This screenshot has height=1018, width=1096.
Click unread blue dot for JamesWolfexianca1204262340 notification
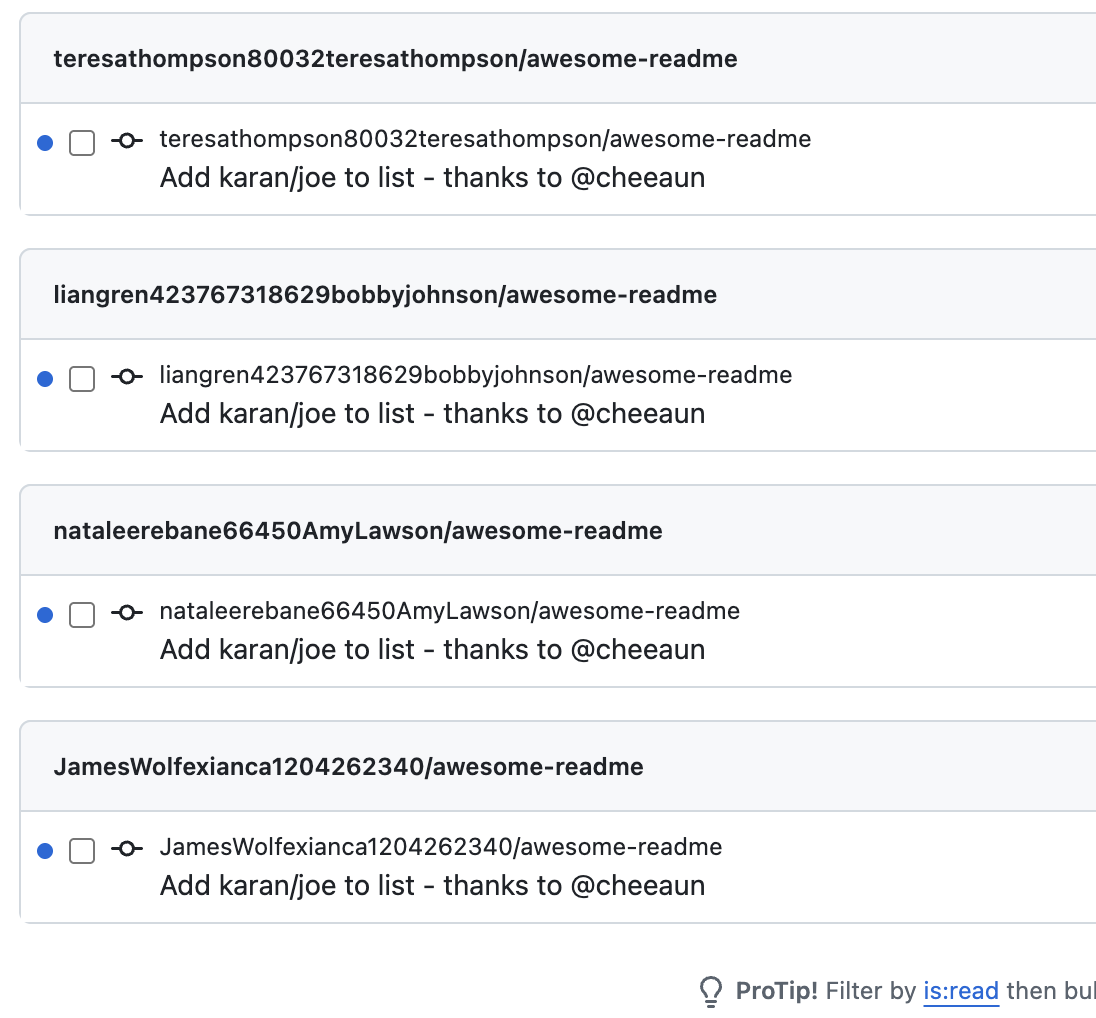point(44,851)
